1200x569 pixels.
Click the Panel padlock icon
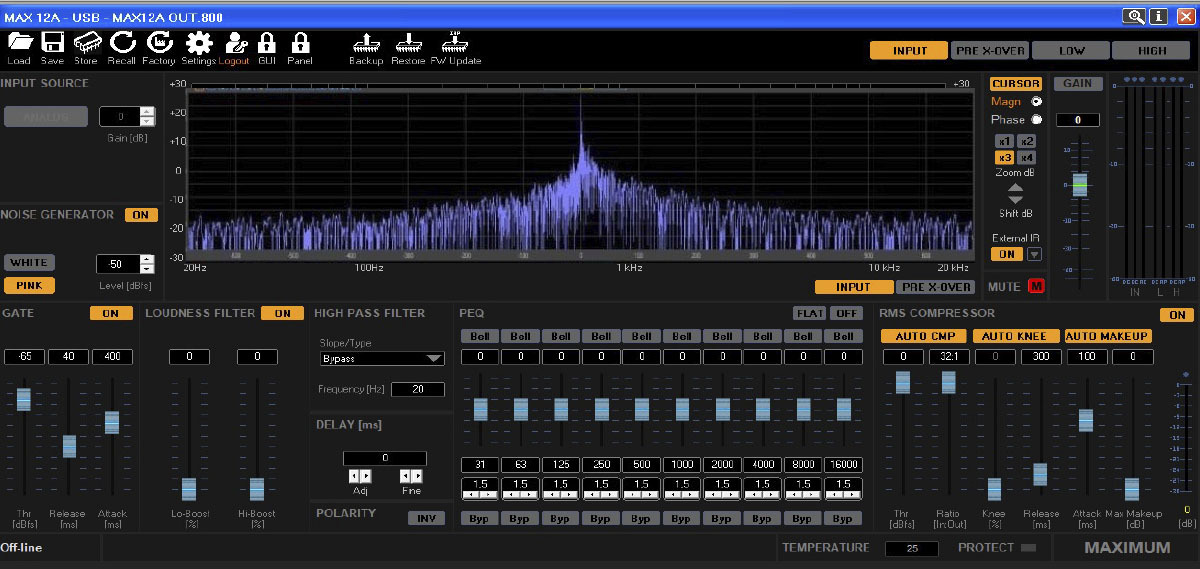tap(300, 42)
